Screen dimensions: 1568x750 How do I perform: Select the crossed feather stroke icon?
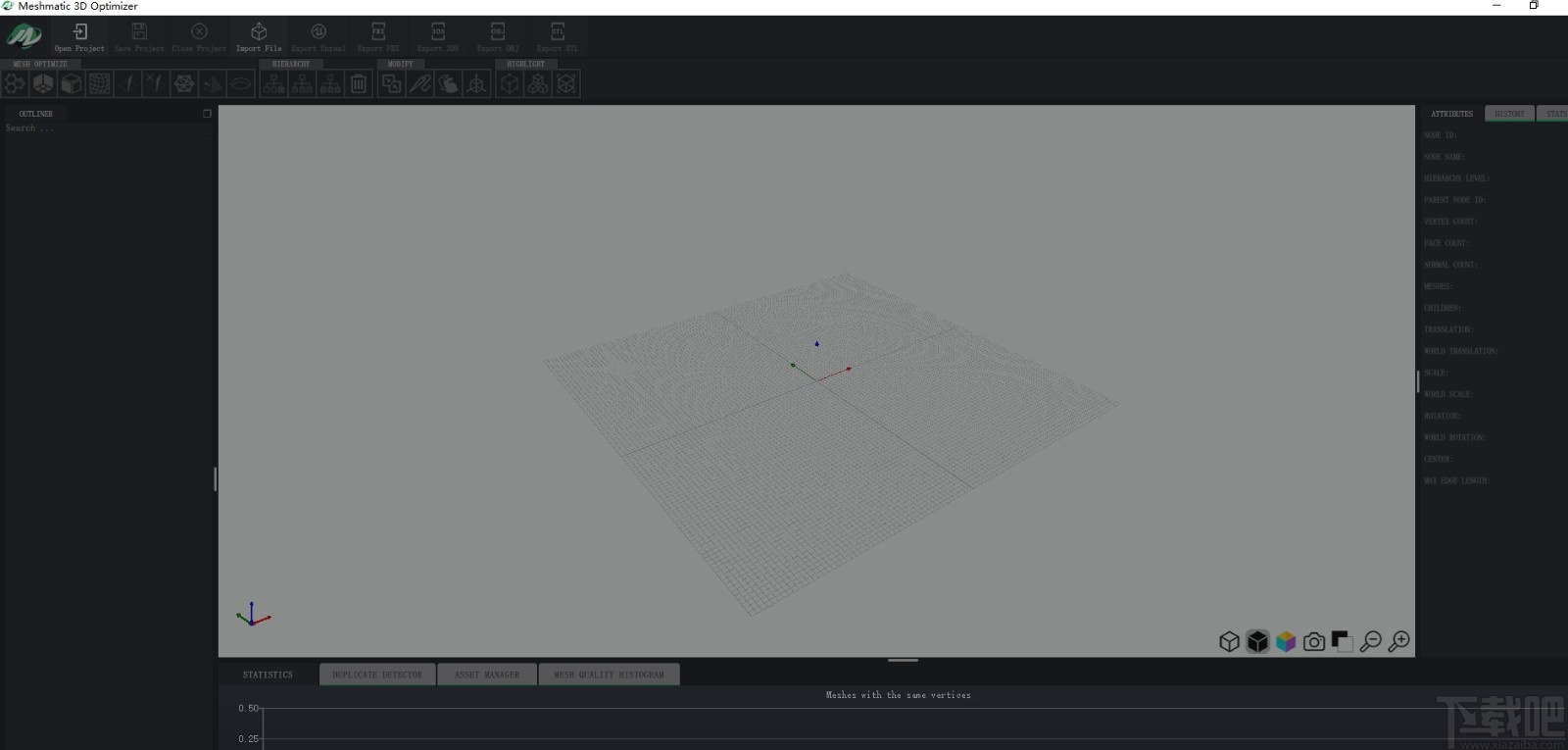(x=156, y=84)
